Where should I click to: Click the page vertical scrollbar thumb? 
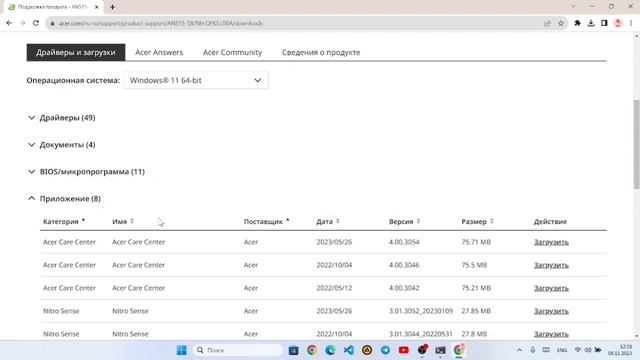pyautogui.click(x=636, y=144)
